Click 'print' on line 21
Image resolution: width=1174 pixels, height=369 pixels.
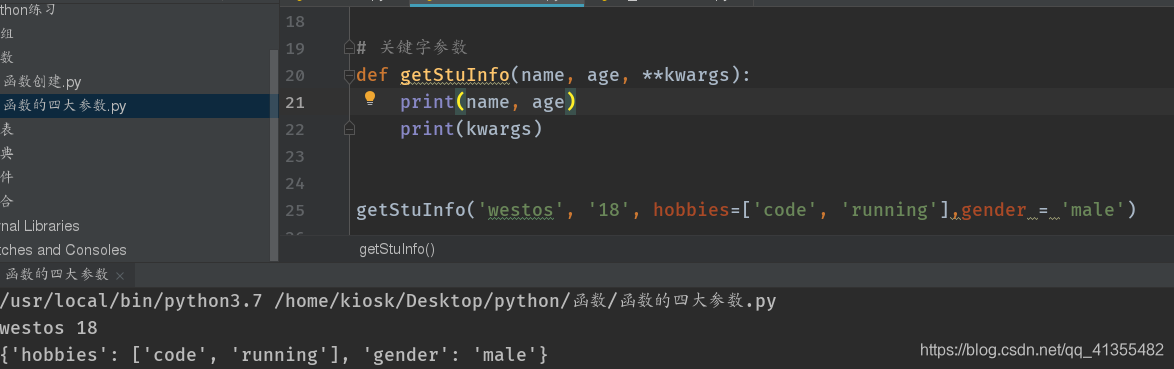tap(428, 102)
